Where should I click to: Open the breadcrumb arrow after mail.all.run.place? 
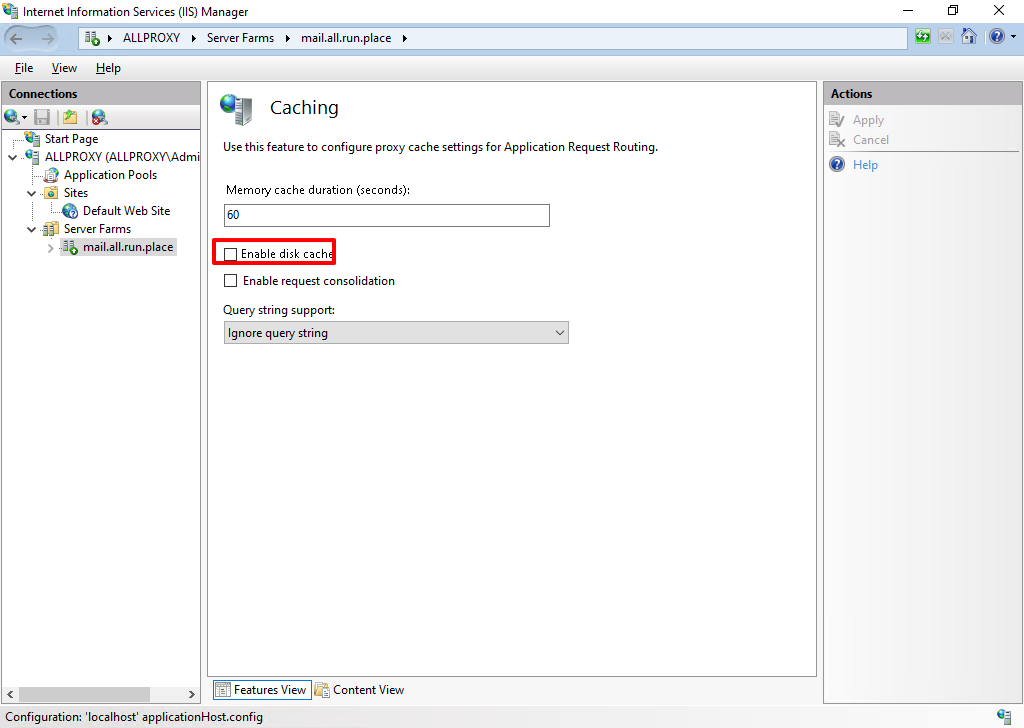[x=405, y=39]
